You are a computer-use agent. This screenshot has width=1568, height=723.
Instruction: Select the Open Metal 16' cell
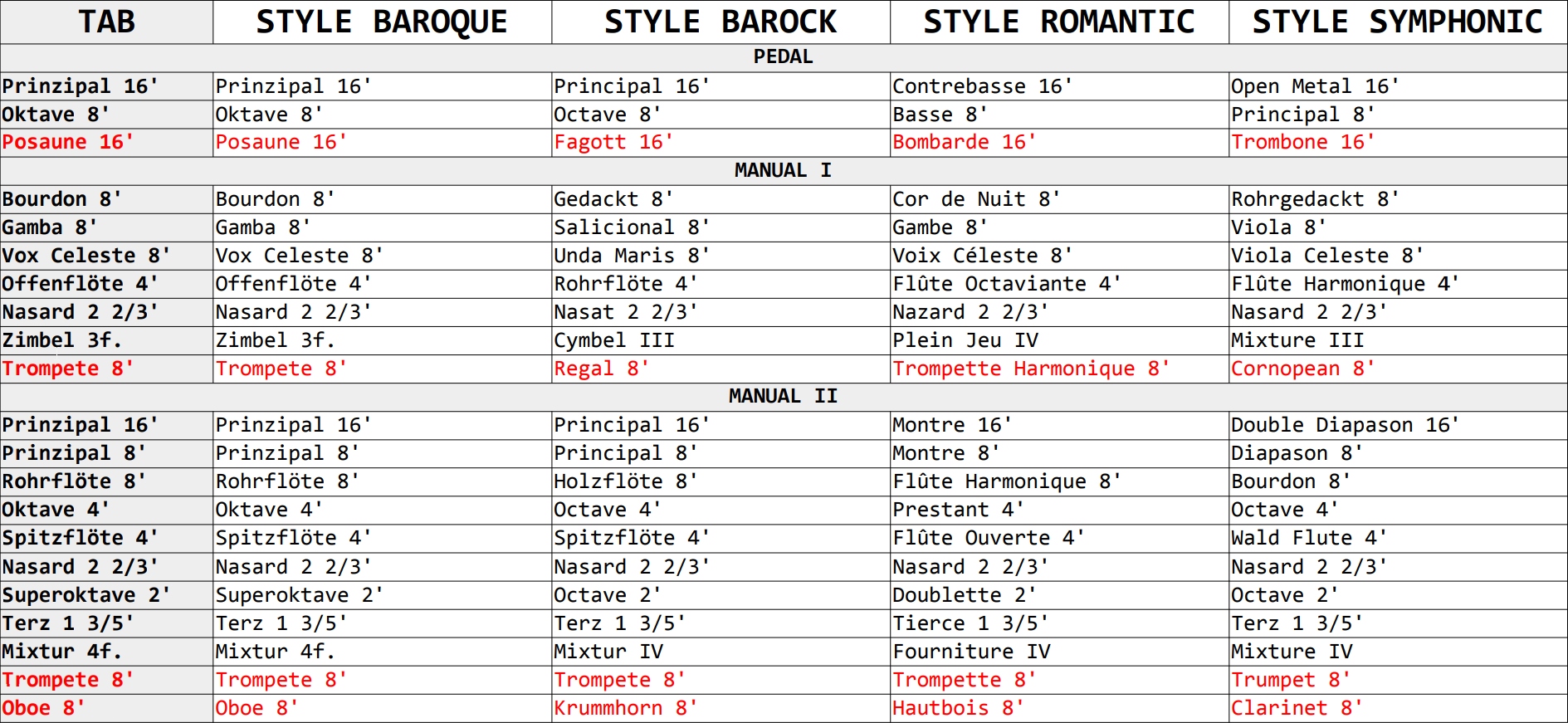click(1314, 86)
